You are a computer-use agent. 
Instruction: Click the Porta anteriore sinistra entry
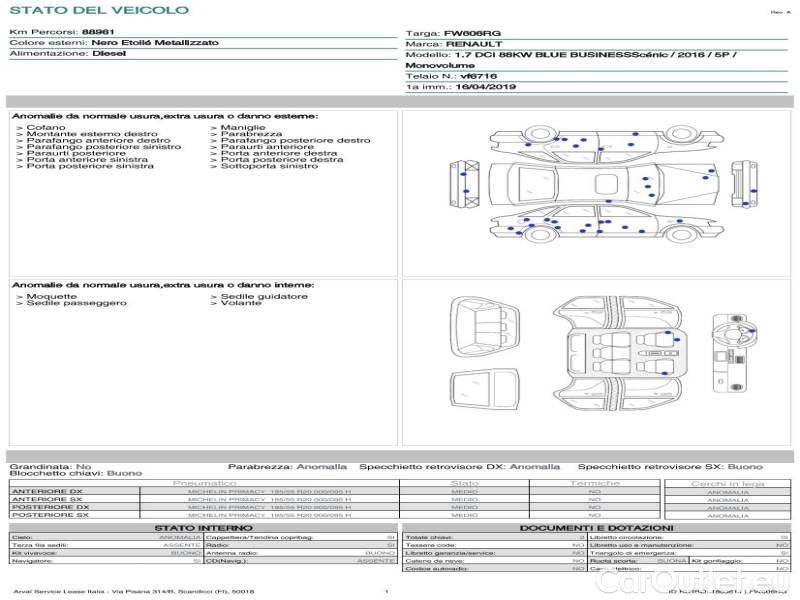point(87,159)
